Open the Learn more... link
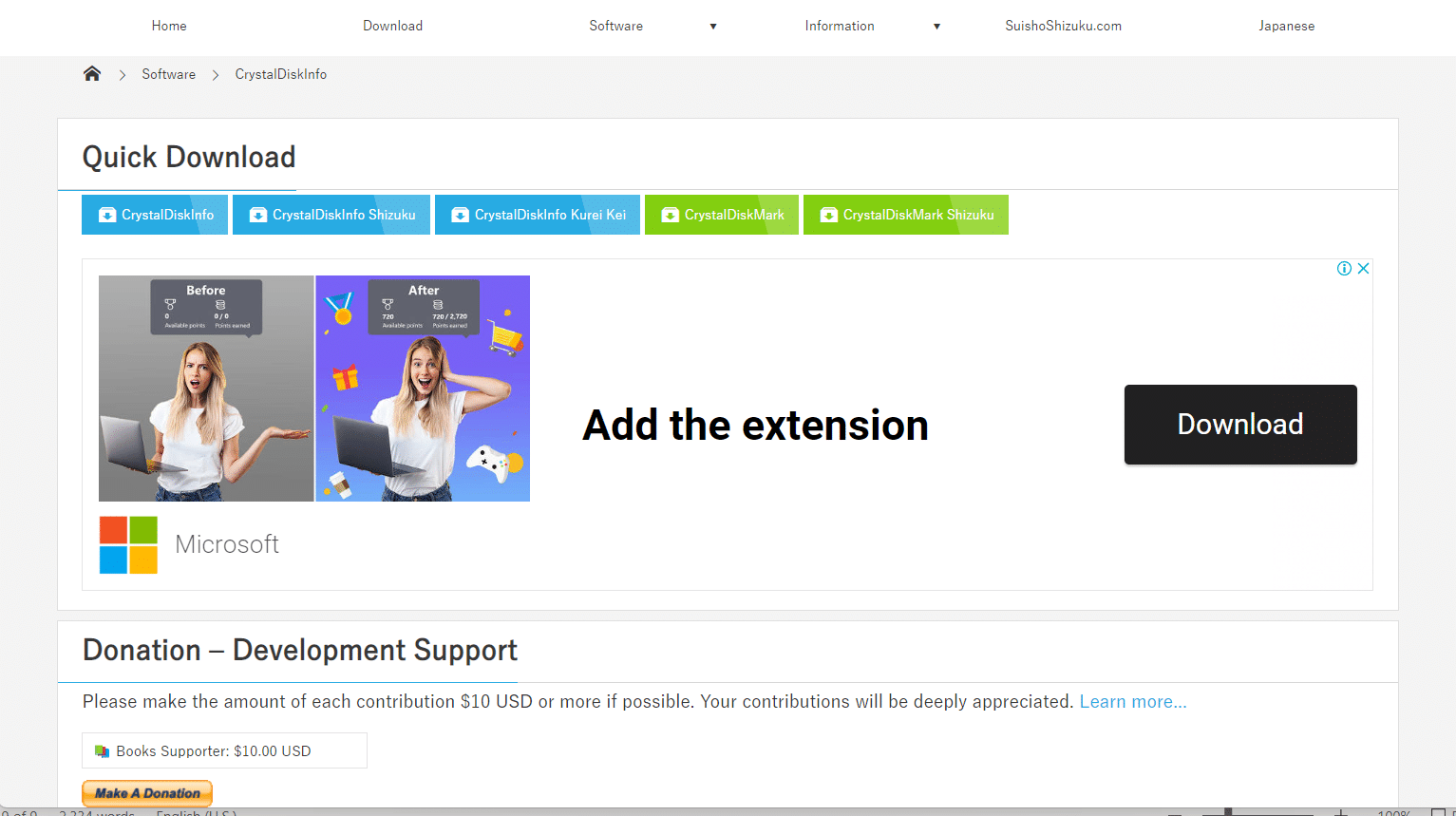This screenshot has width=1456, height=816. (1133, 702)
